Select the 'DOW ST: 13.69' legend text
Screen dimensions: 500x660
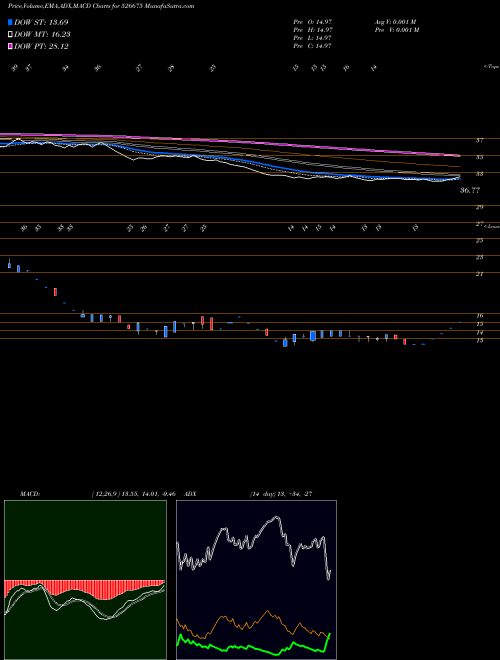[41, 22]
